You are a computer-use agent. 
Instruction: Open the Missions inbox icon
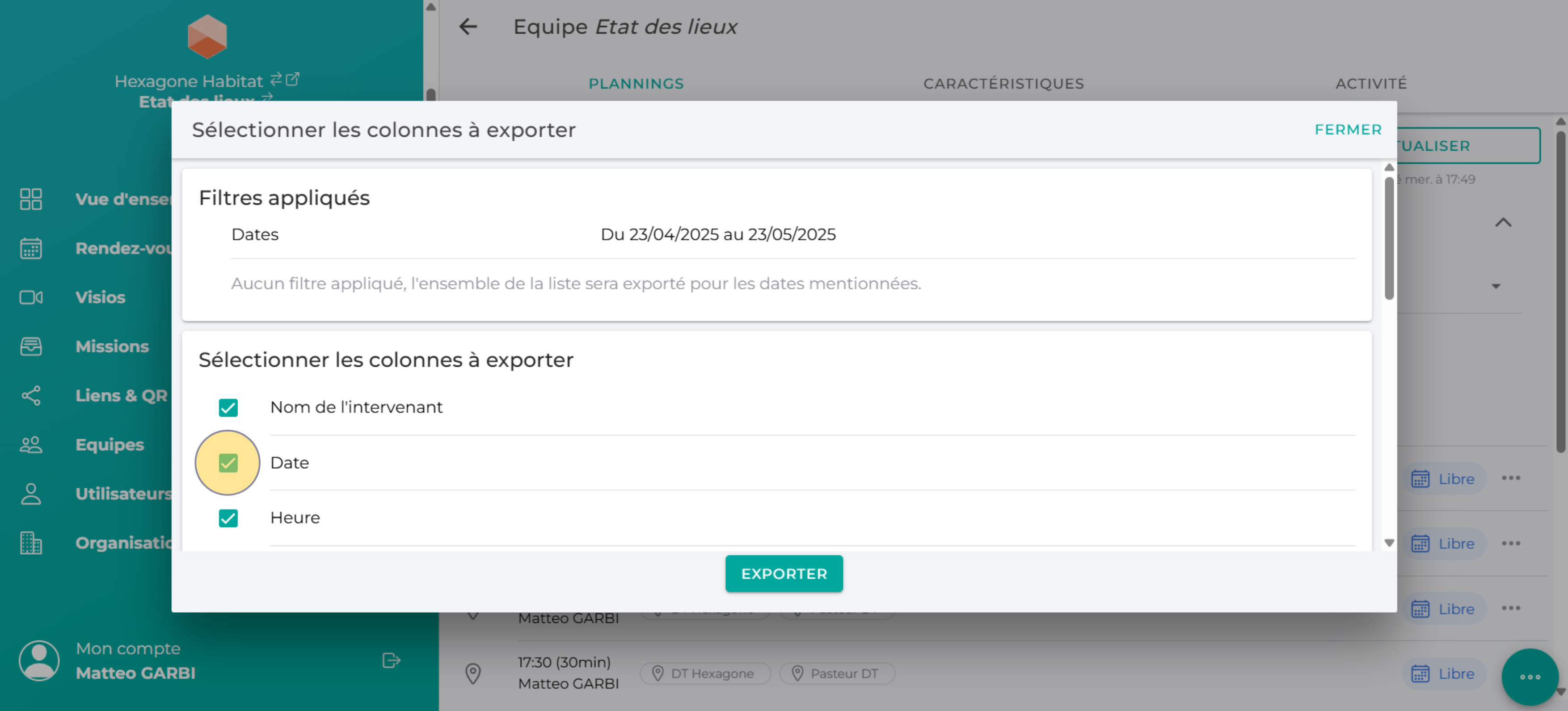(30, 347)
